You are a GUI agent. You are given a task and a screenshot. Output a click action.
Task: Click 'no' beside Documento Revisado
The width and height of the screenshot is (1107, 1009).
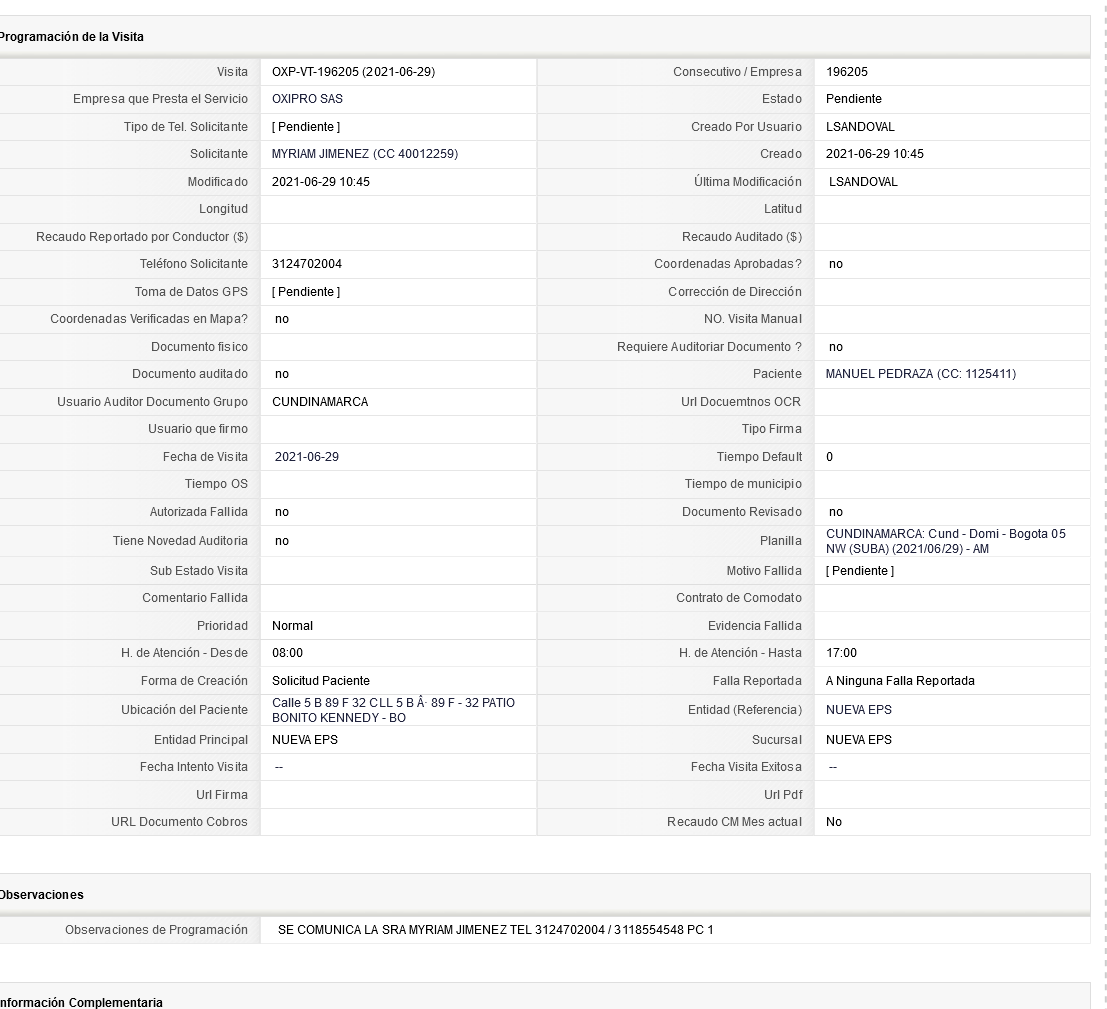(836, 513)
